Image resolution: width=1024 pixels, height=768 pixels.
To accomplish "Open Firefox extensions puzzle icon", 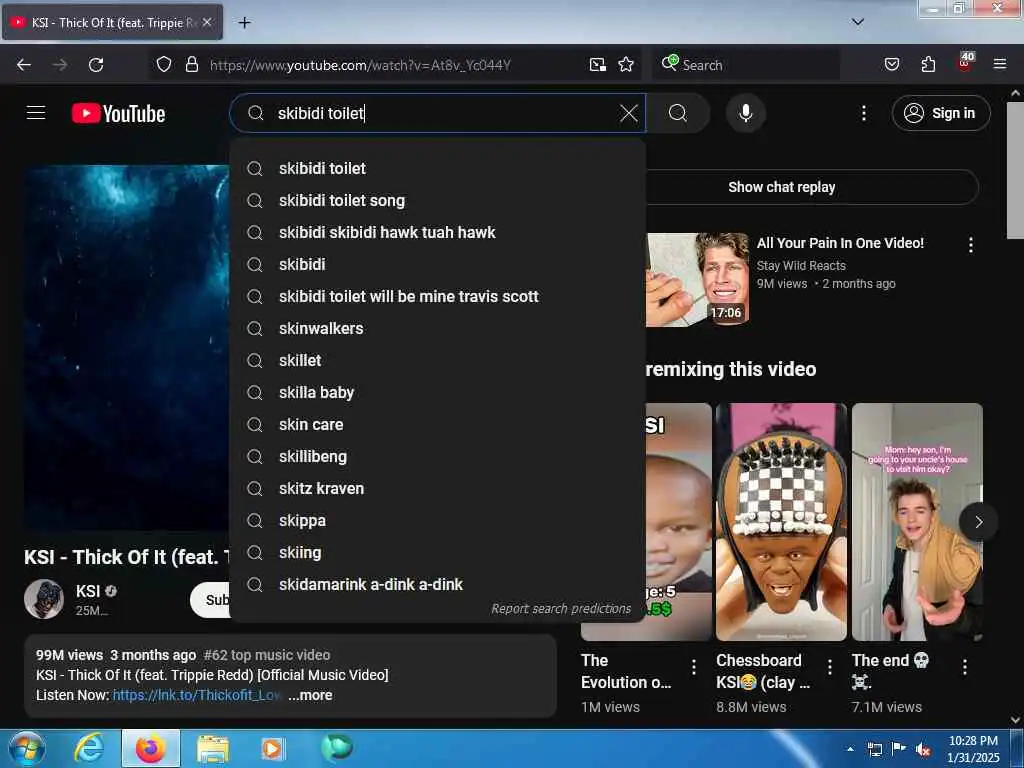I will point(928,64).
